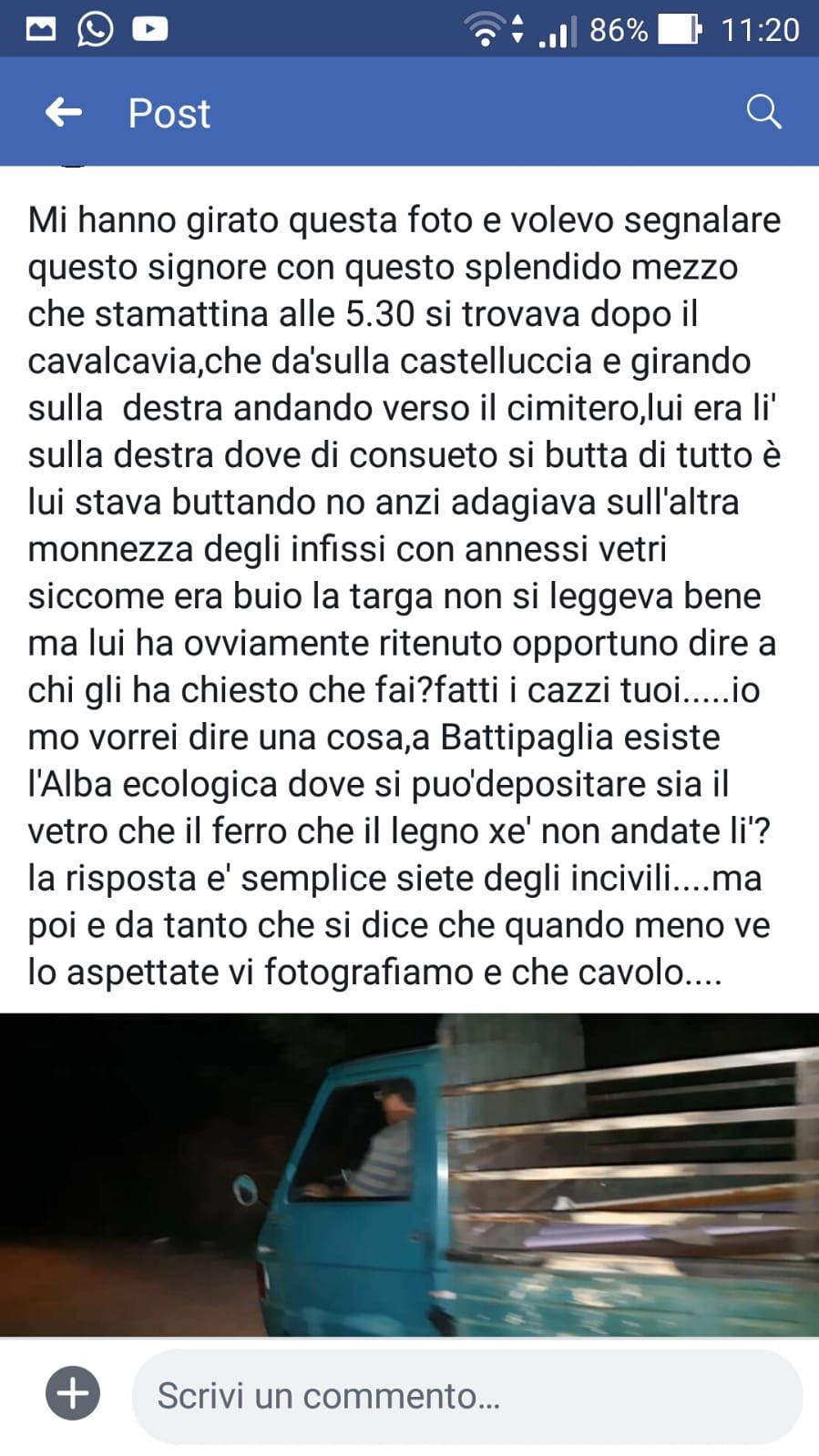Open search with the magnifier icon
Viewport: 819px width, 1456px height.
[763, 112]
